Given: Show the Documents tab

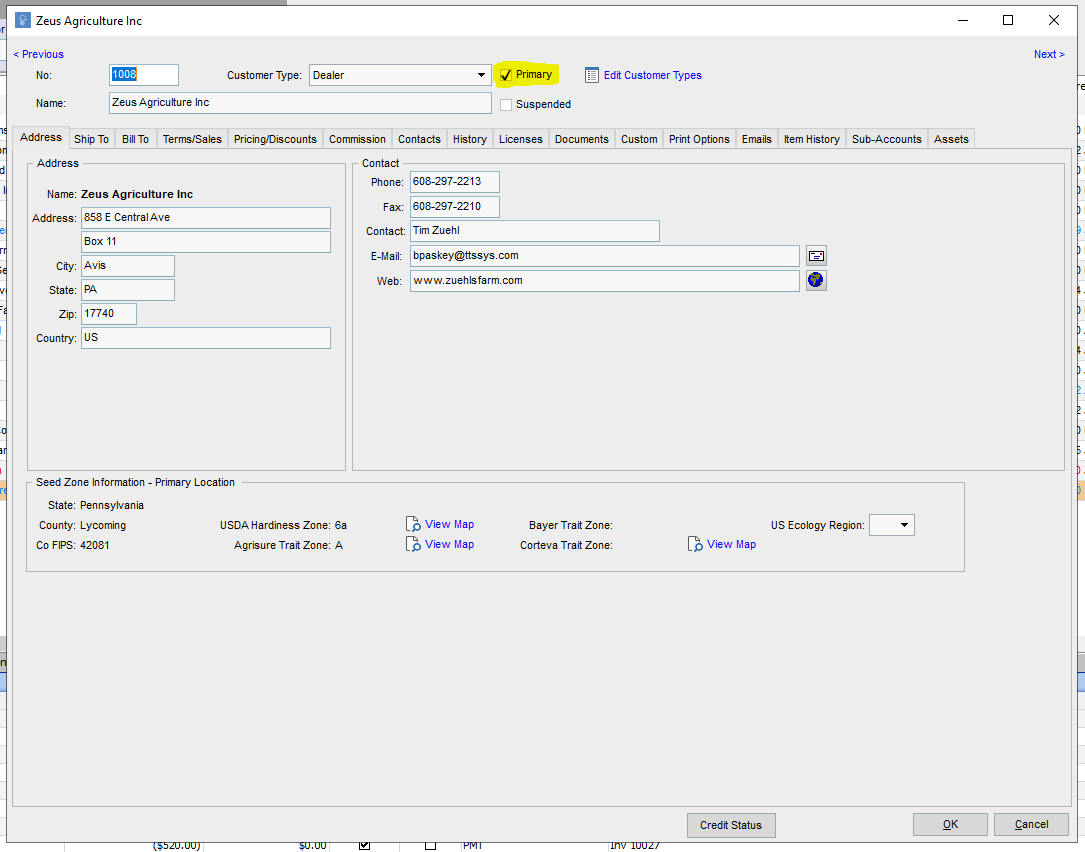Looking at the screenshot, I should (582, 139).
